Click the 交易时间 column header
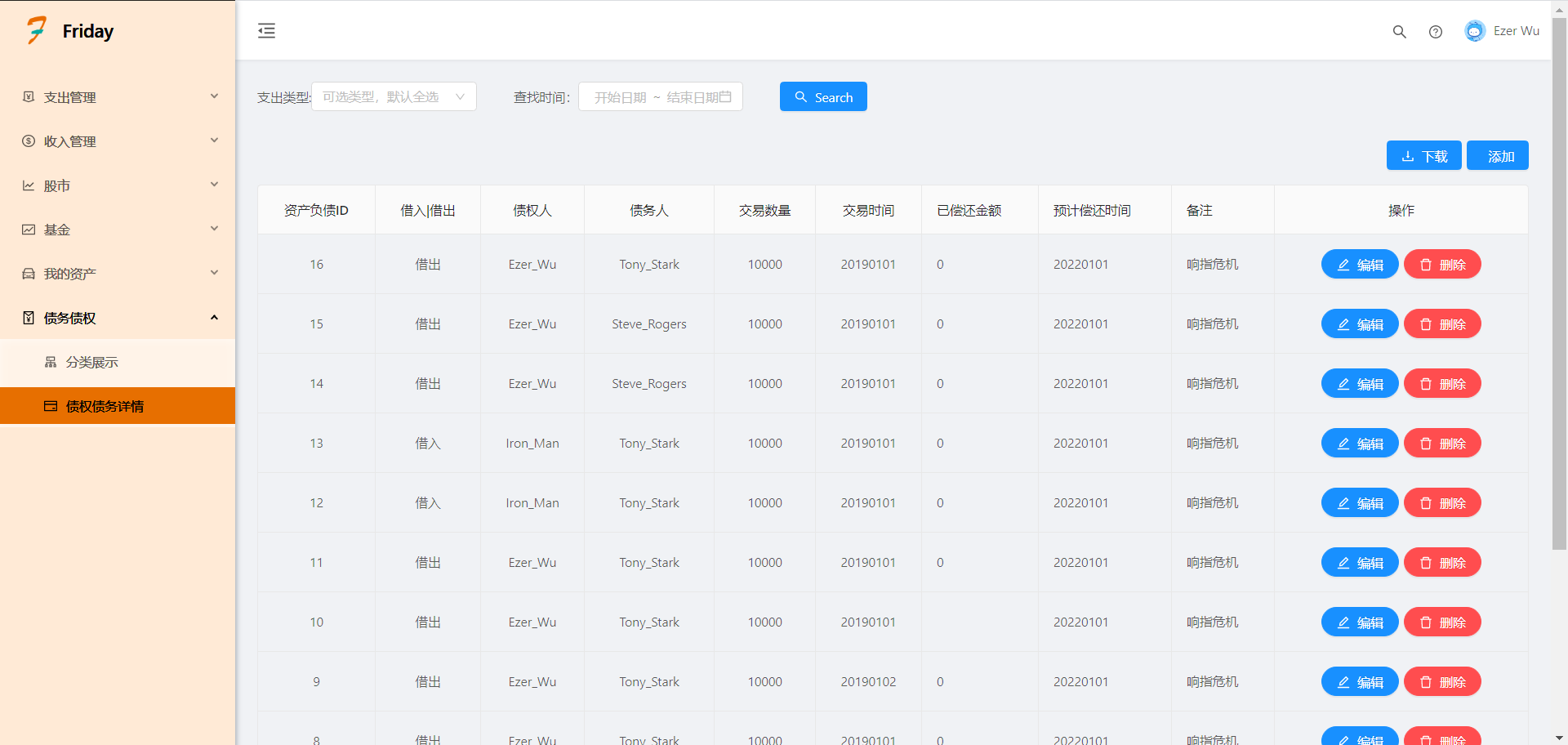 coord(868,210)
